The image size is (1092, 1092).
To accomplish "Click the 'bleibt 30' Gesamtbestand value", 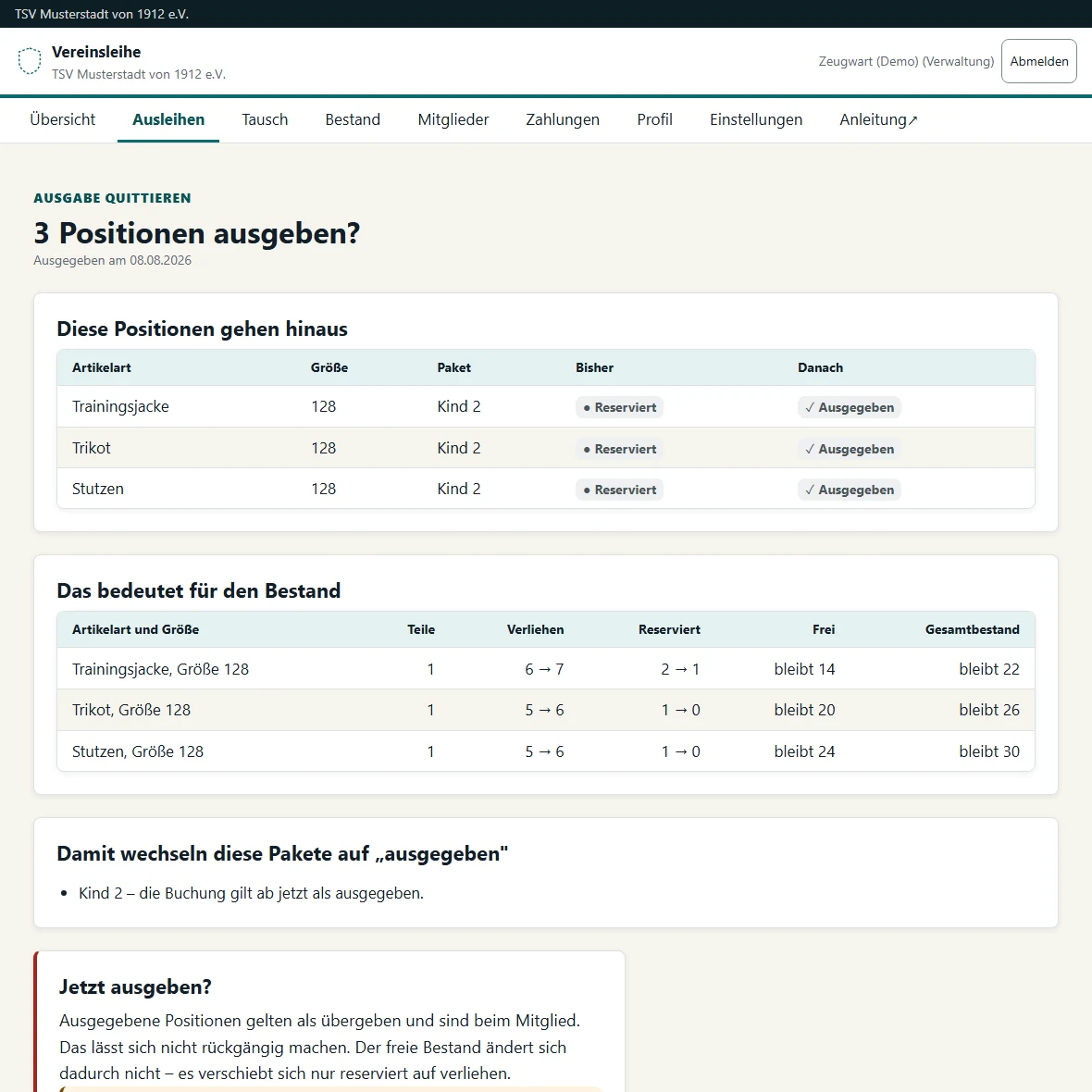I will [989, 751].
